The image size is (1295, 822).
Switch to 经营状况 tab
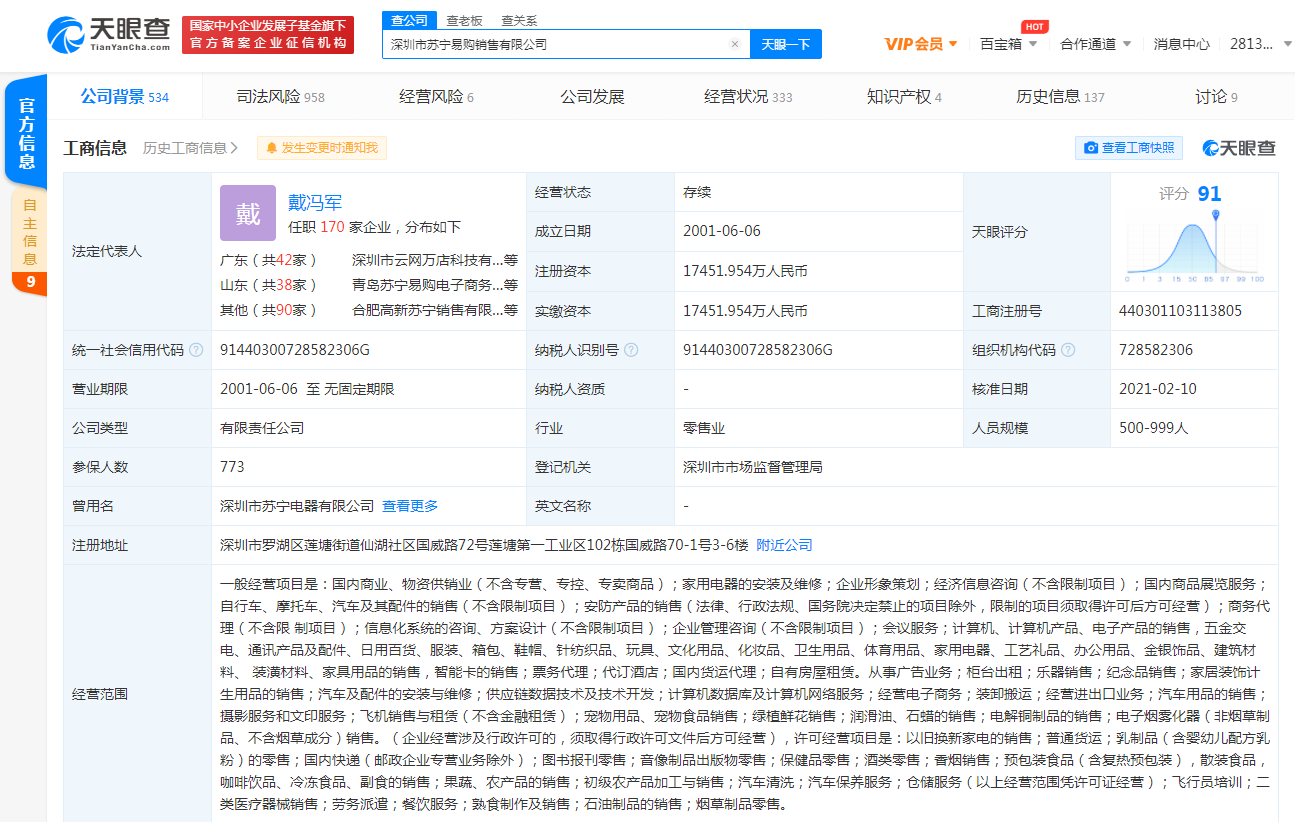point(748,97)
